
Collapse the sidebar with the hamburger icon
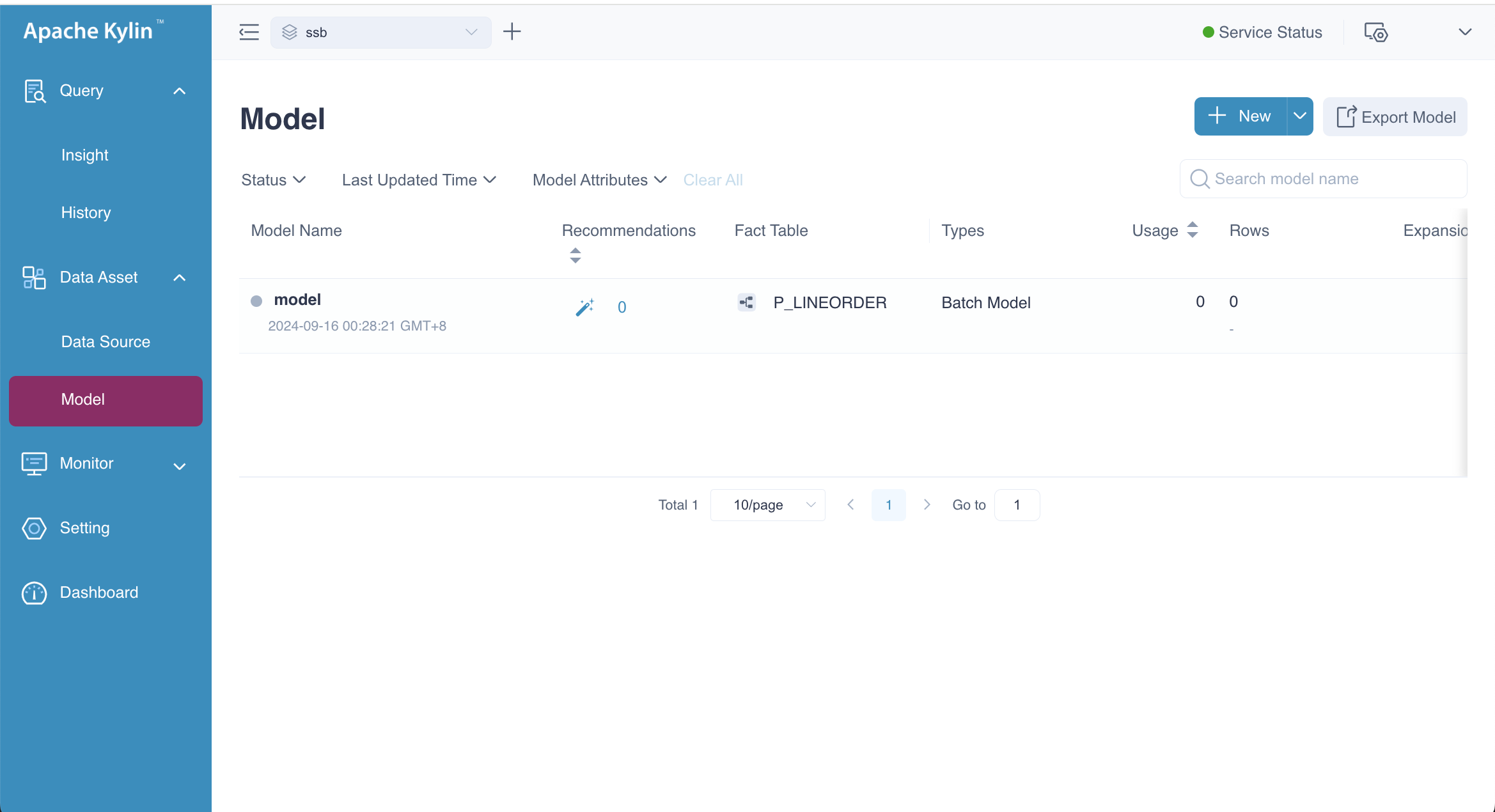pyautogui.click(x=249, y=32)
